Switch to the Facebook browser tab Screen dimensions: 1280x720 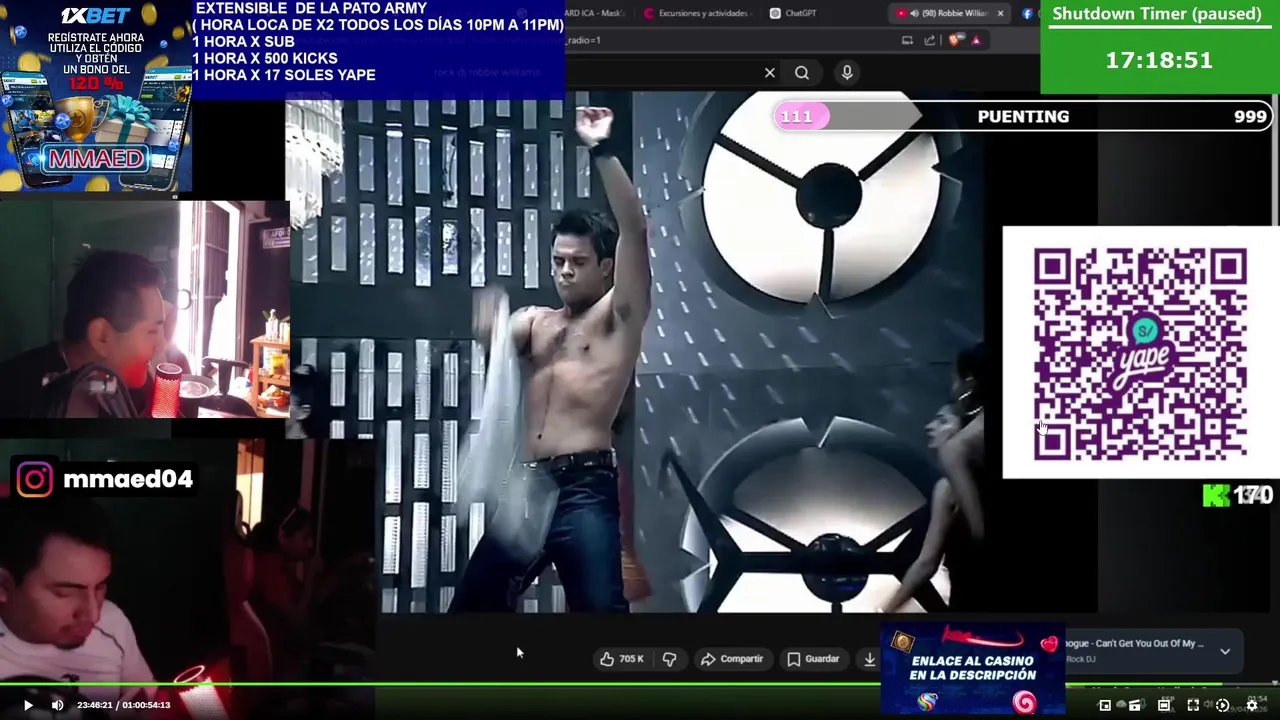coord(1027,13)
